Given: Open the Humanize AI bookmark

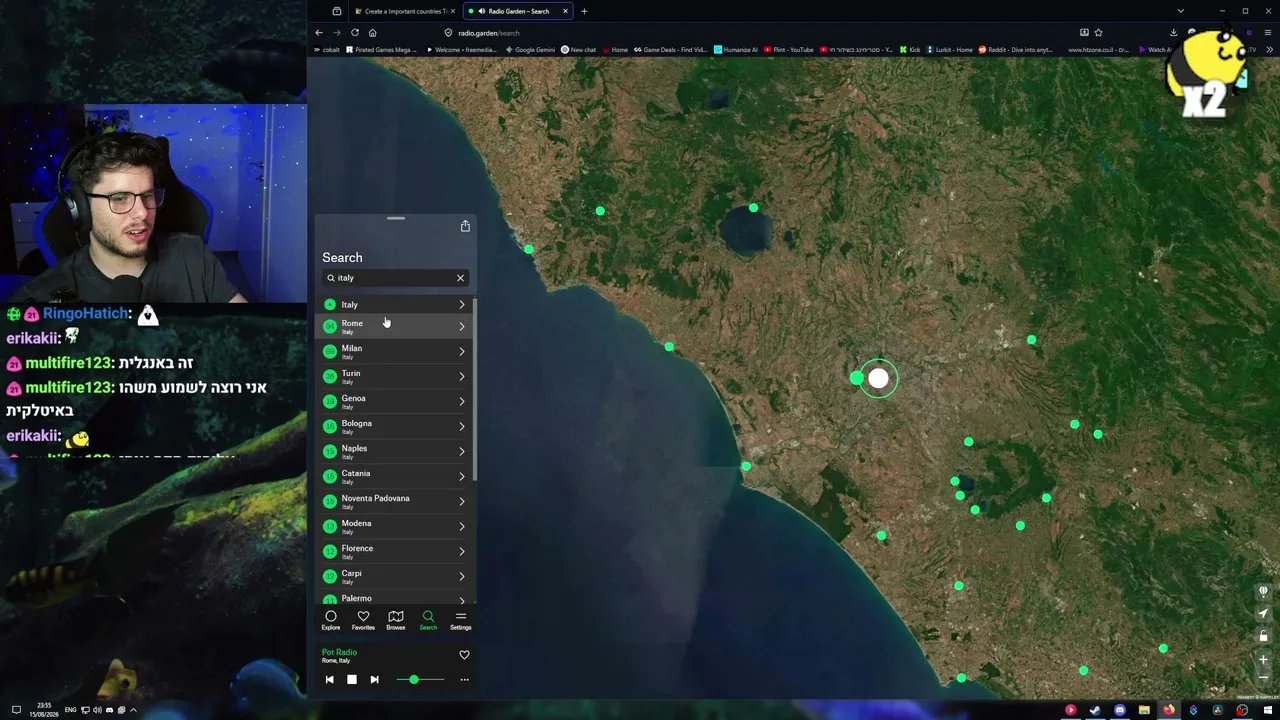Looking at the screenshot, I should pos(736,50).
